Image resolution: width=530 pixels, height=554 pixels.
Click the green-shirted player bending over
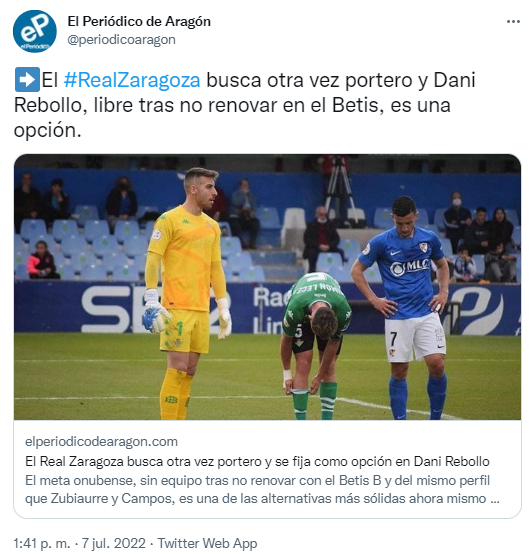click(317, 344)
